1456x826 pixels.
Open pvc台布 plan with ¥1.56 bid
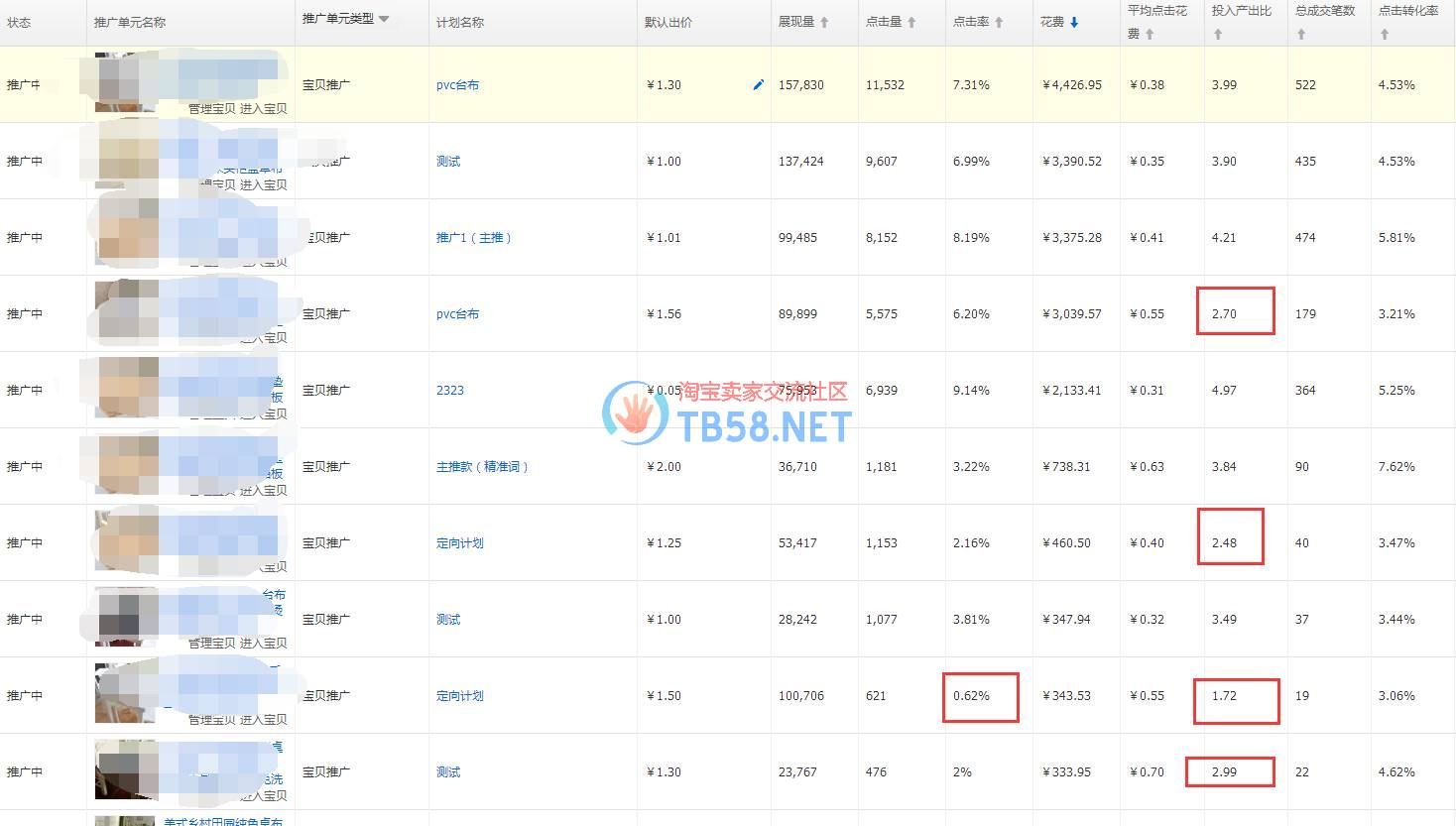point(457,314)
